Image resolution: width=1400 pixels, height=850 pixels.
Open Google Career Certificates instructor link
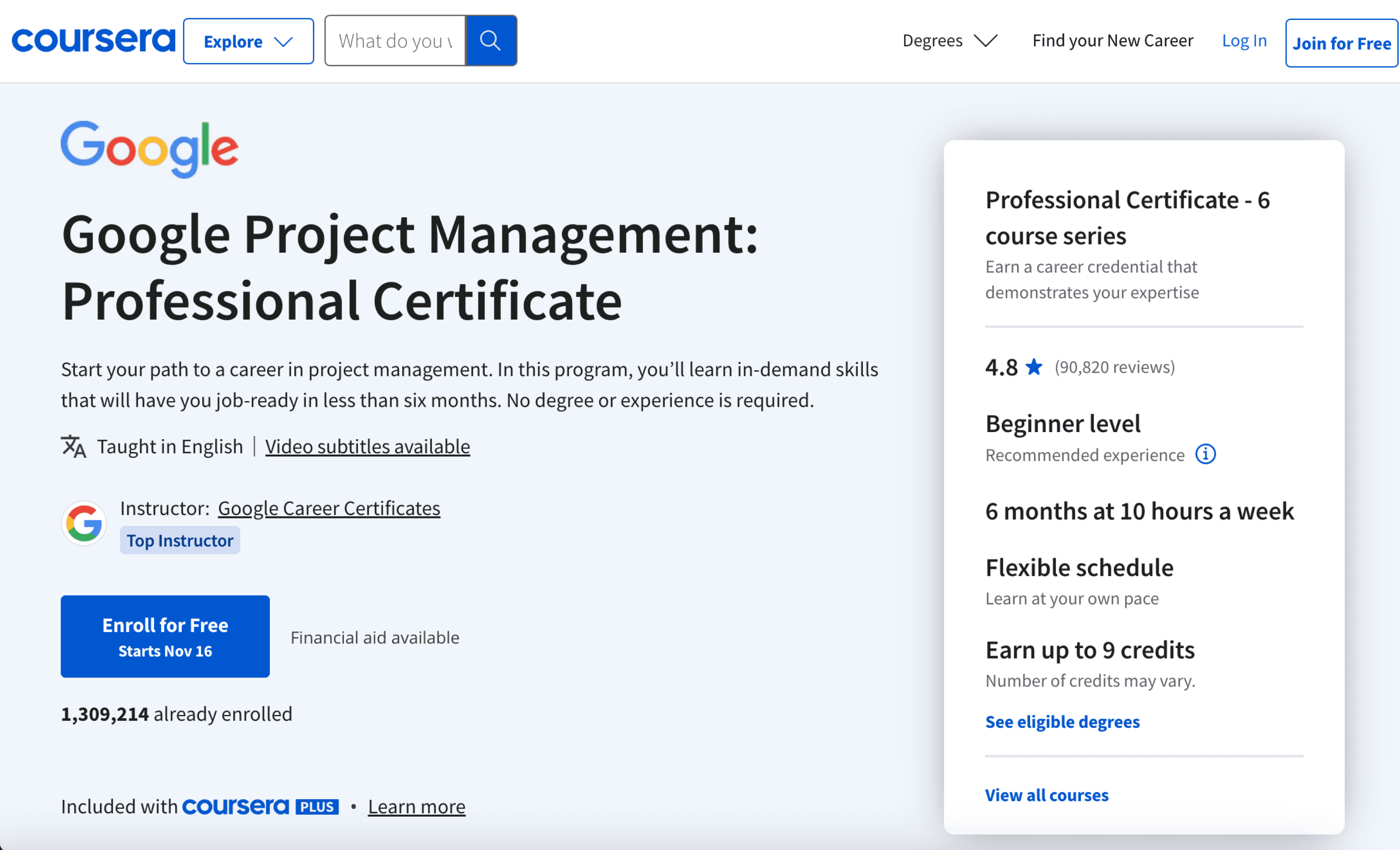[329, 508]
